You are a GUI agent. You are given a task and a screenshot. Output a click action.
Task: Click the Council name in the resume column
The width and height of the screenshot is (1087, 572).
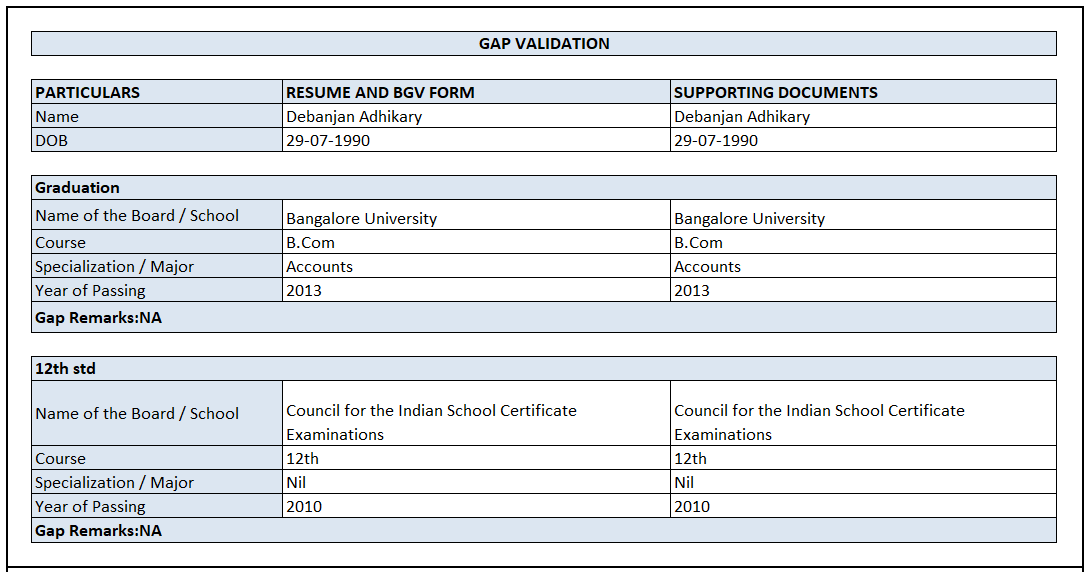coord(431,422)
